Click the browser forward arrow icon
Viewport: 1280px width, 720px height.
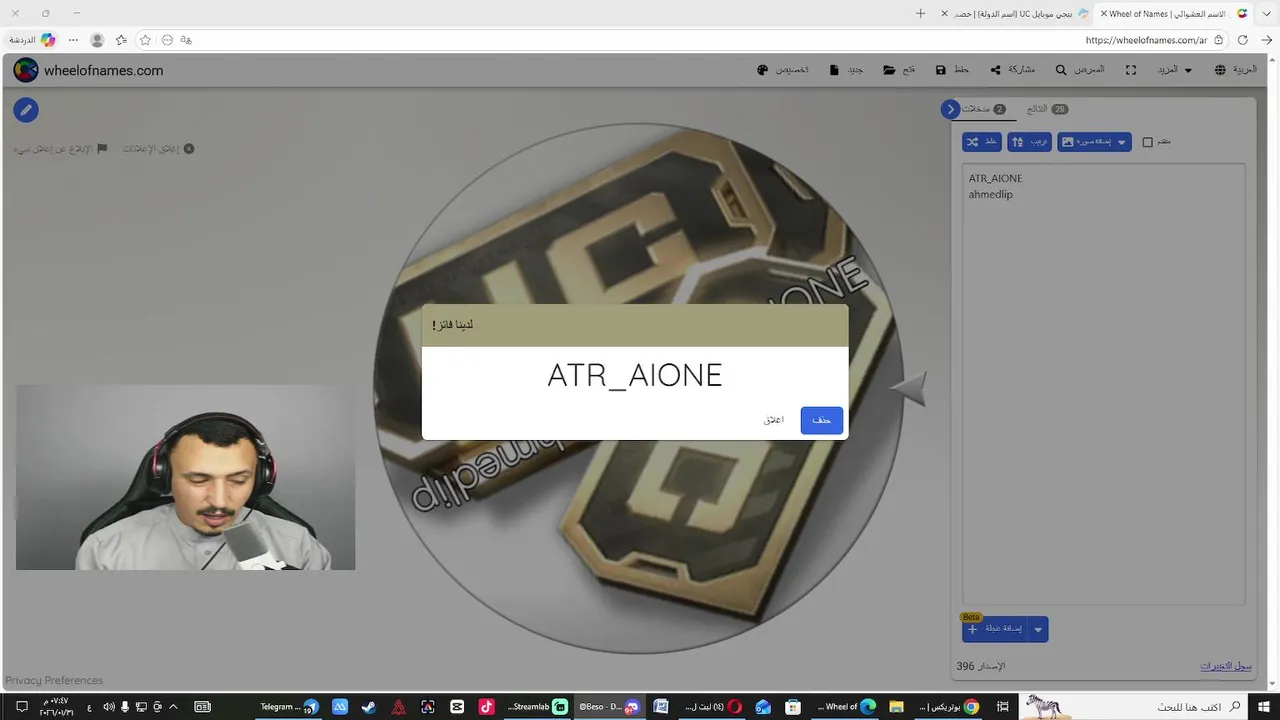tap(1267, 40)
